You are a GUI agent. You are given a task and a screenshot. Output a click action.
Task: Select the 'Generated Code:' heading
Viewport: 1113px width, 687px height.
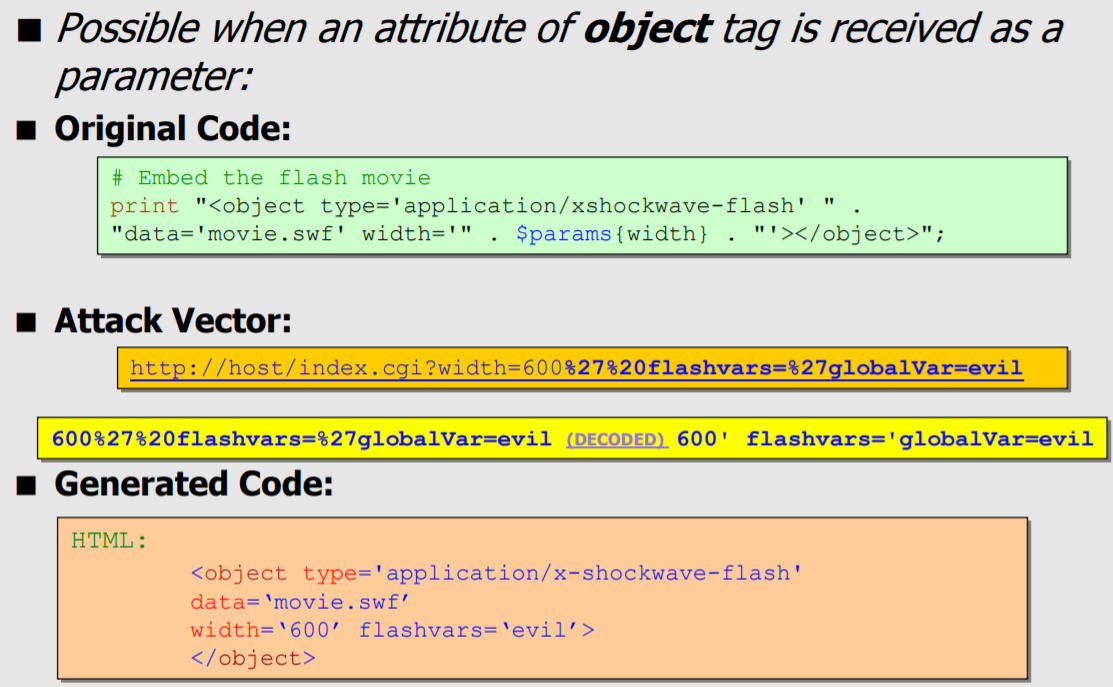coord(193,484)
